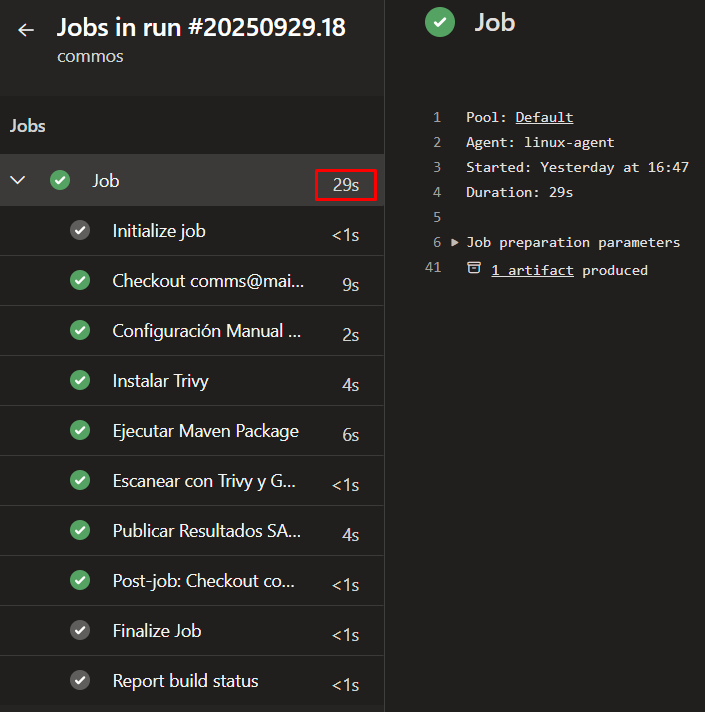The height and width of the screenshot is (712, 705).
Task: Click the 29s duration on Job row
Action: click(x=346, y=185)
